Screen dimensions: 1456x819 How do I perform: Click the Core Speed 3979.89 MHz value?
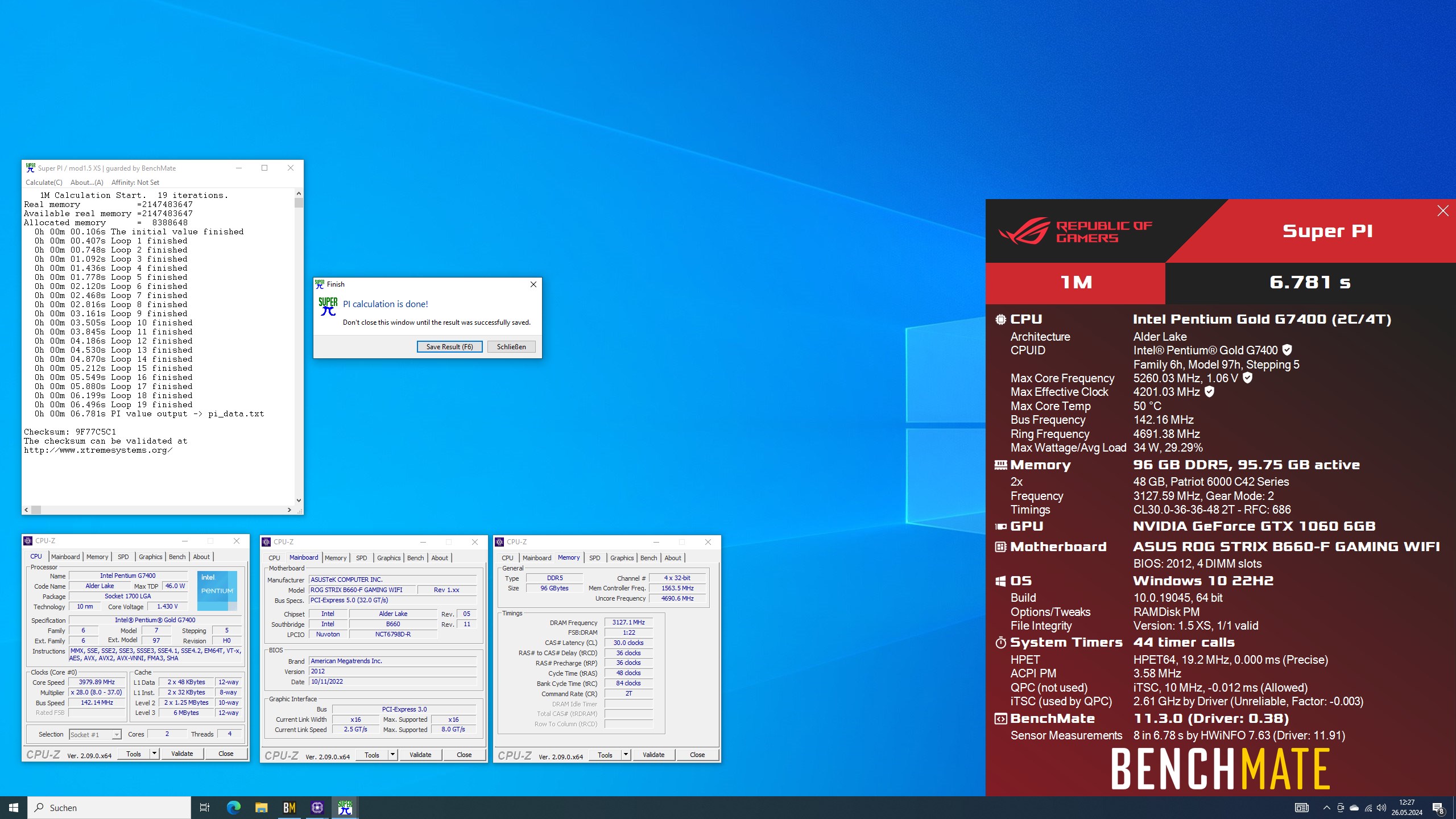(97, 682)
